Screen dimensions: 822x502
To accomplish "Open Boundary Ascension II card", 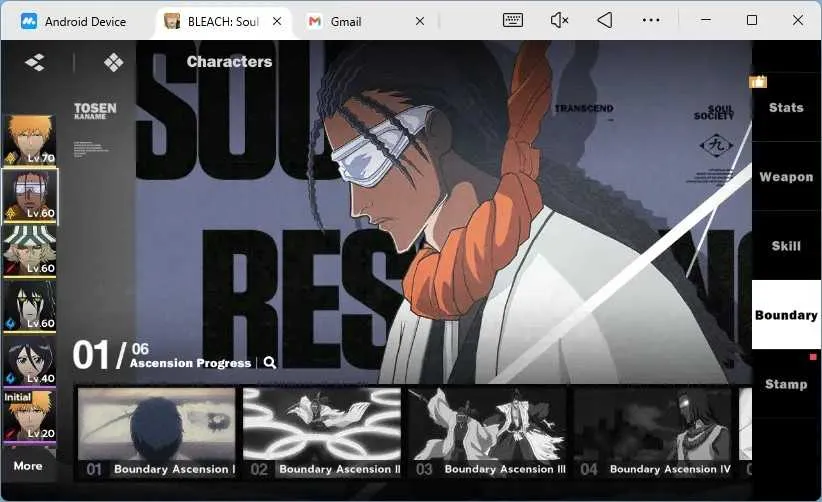I will (322, 433).
